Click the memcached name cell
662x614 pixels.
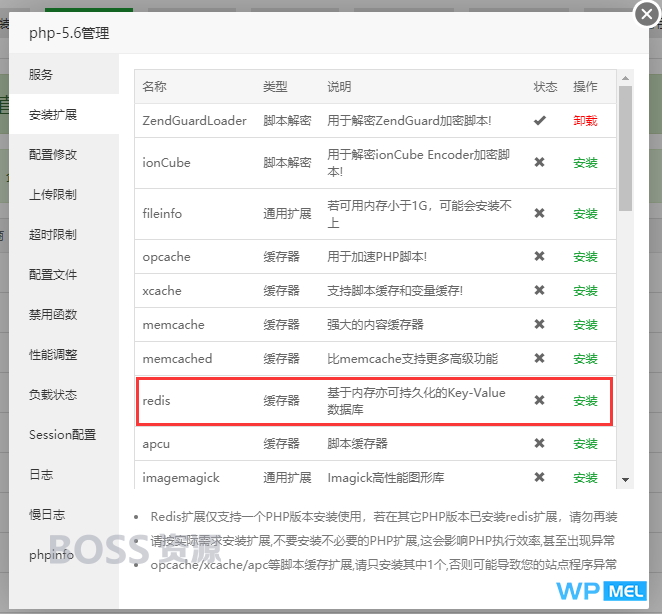(177, 359)
